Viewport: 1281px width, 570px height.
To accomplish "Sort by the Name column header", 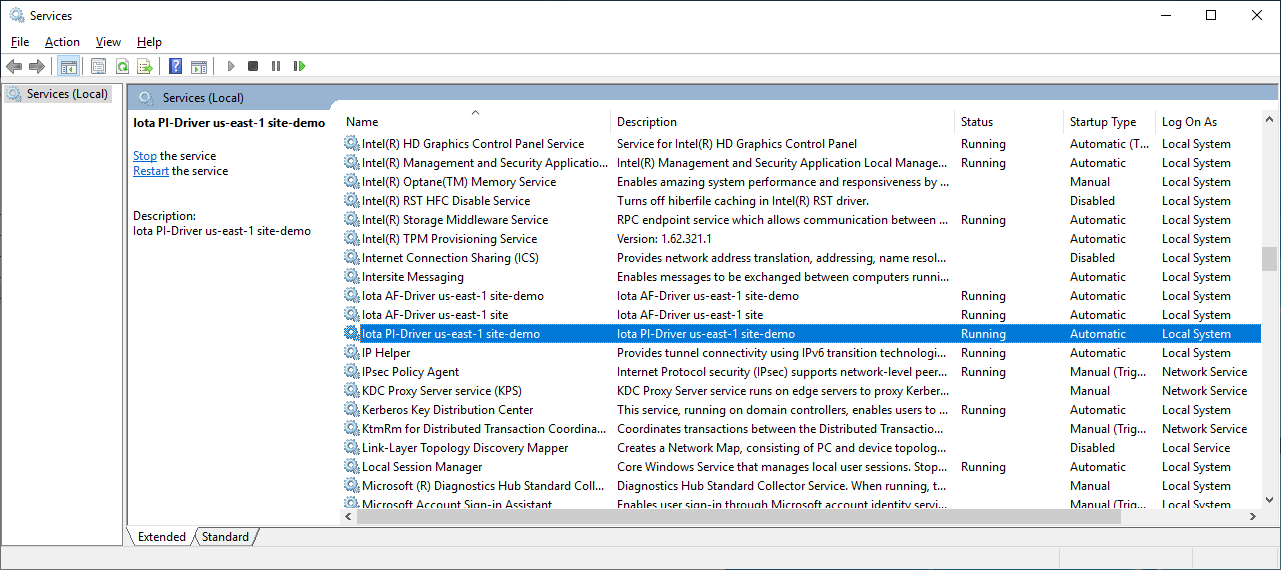I will pyautogui.click(x=475, y=122).
